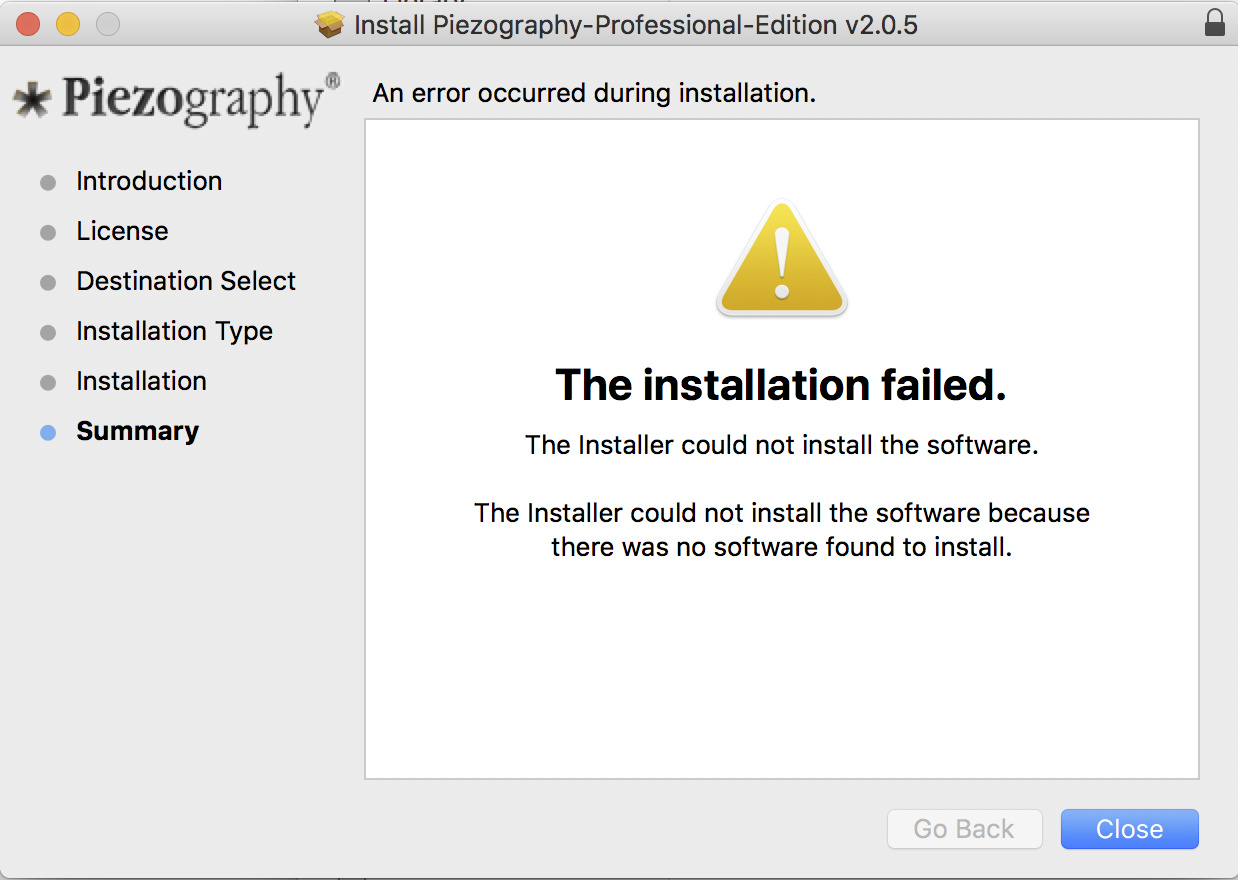Click the bold Summary step label

[137, 431]
